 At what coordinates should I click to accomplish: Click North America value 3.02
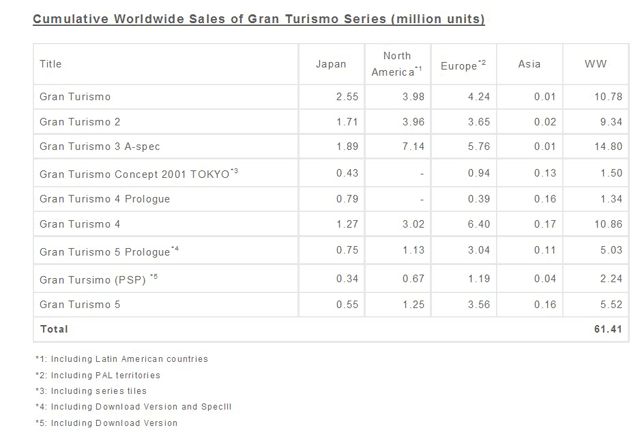coord(413,224)
